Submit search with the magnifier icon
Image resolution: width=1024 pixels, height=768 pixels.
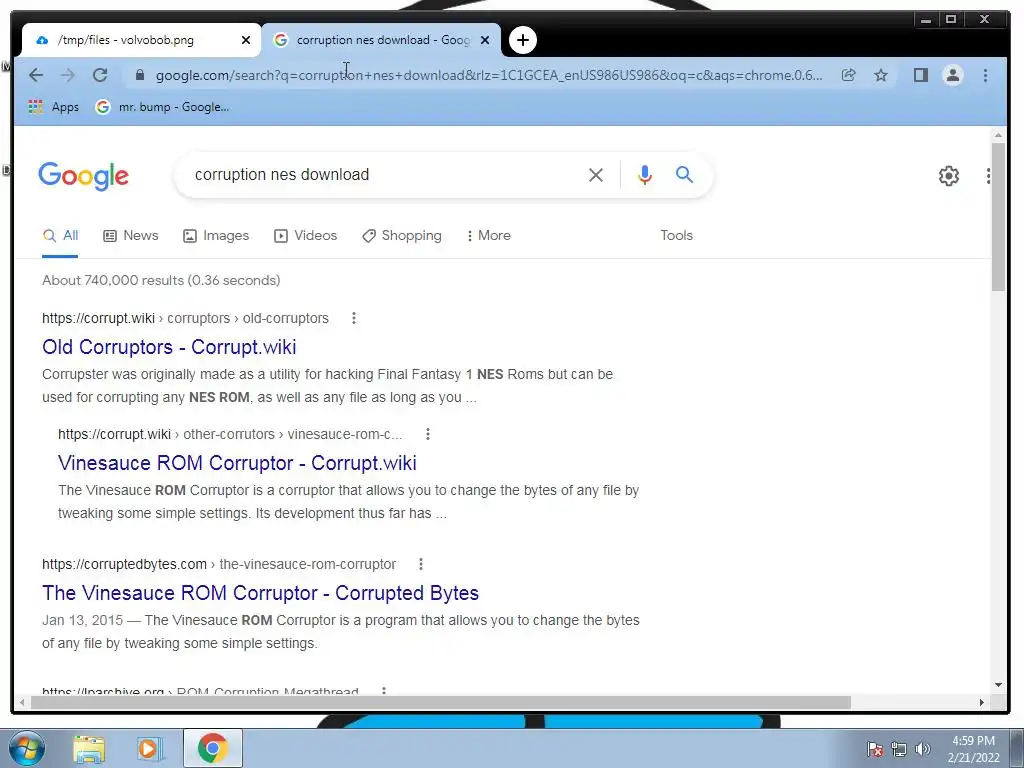coord(684,174)
